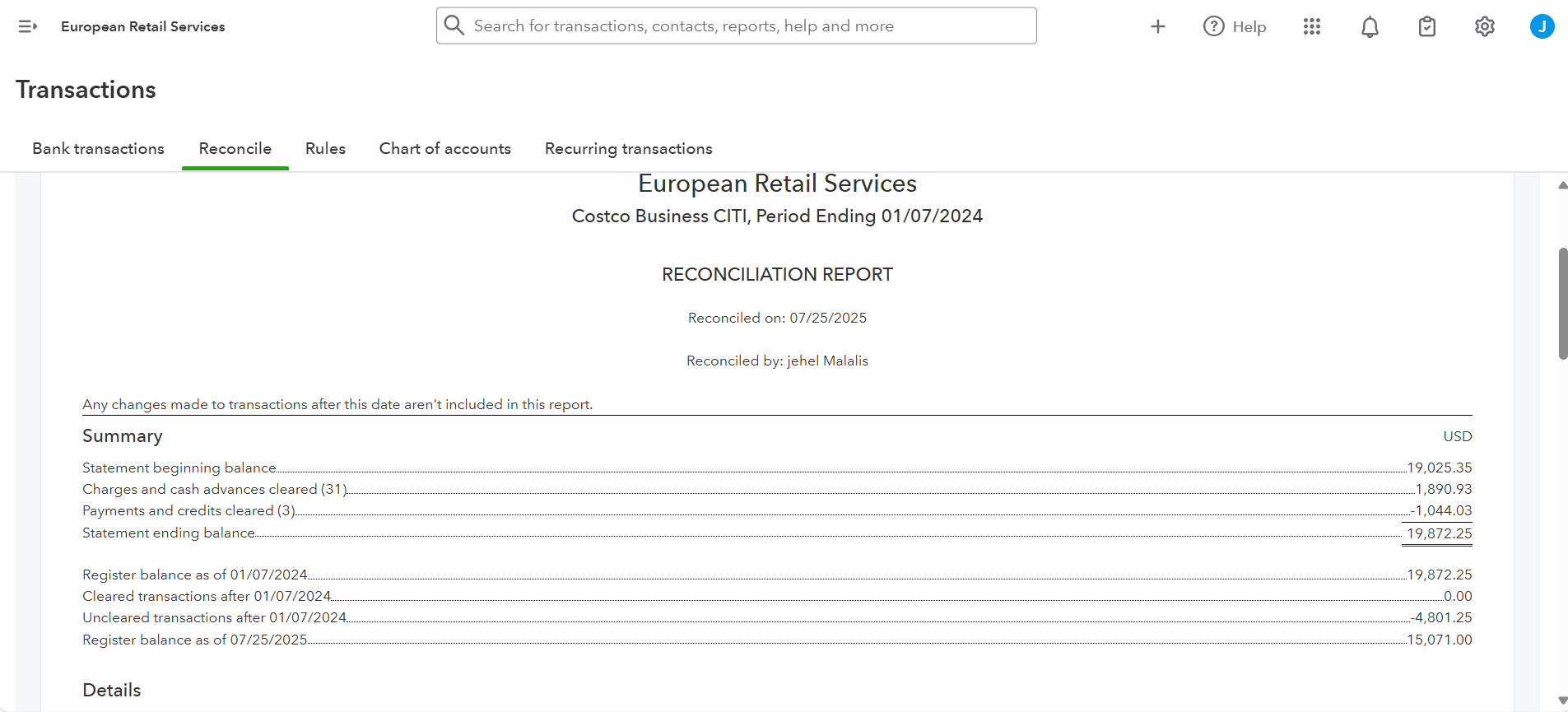1568x712 pixels.
Task: Click in the search transactions field
Action: pyautogui.click(x=737, y=26)
